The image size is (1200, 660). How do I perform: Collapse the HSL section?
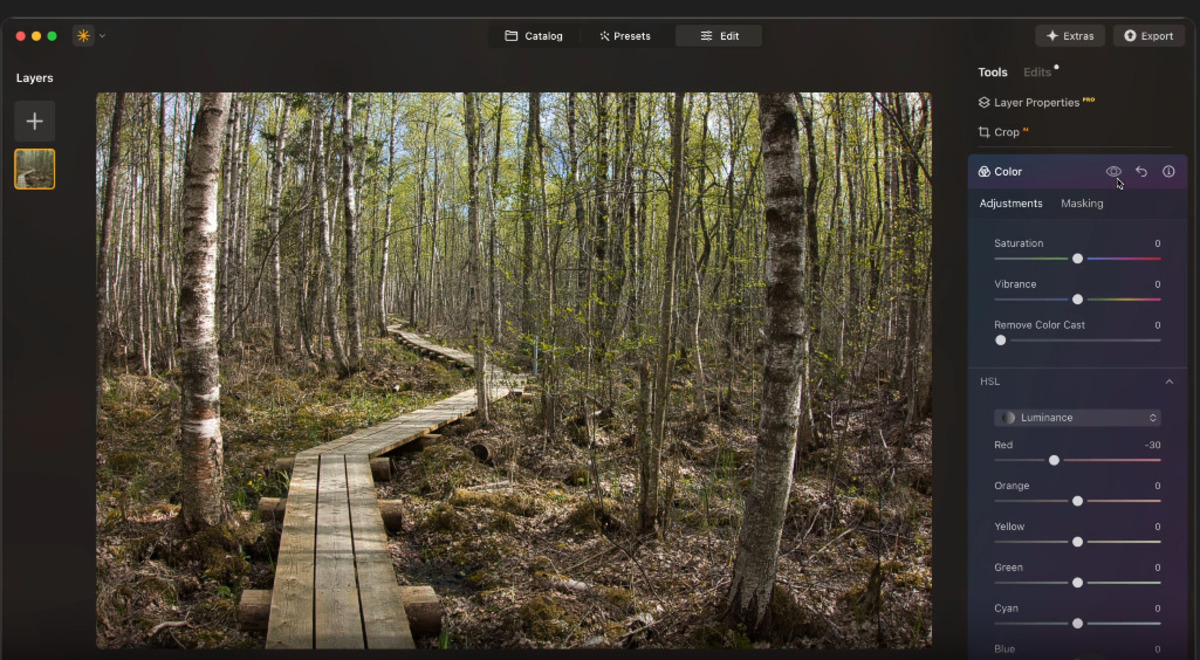[1169, 381]
